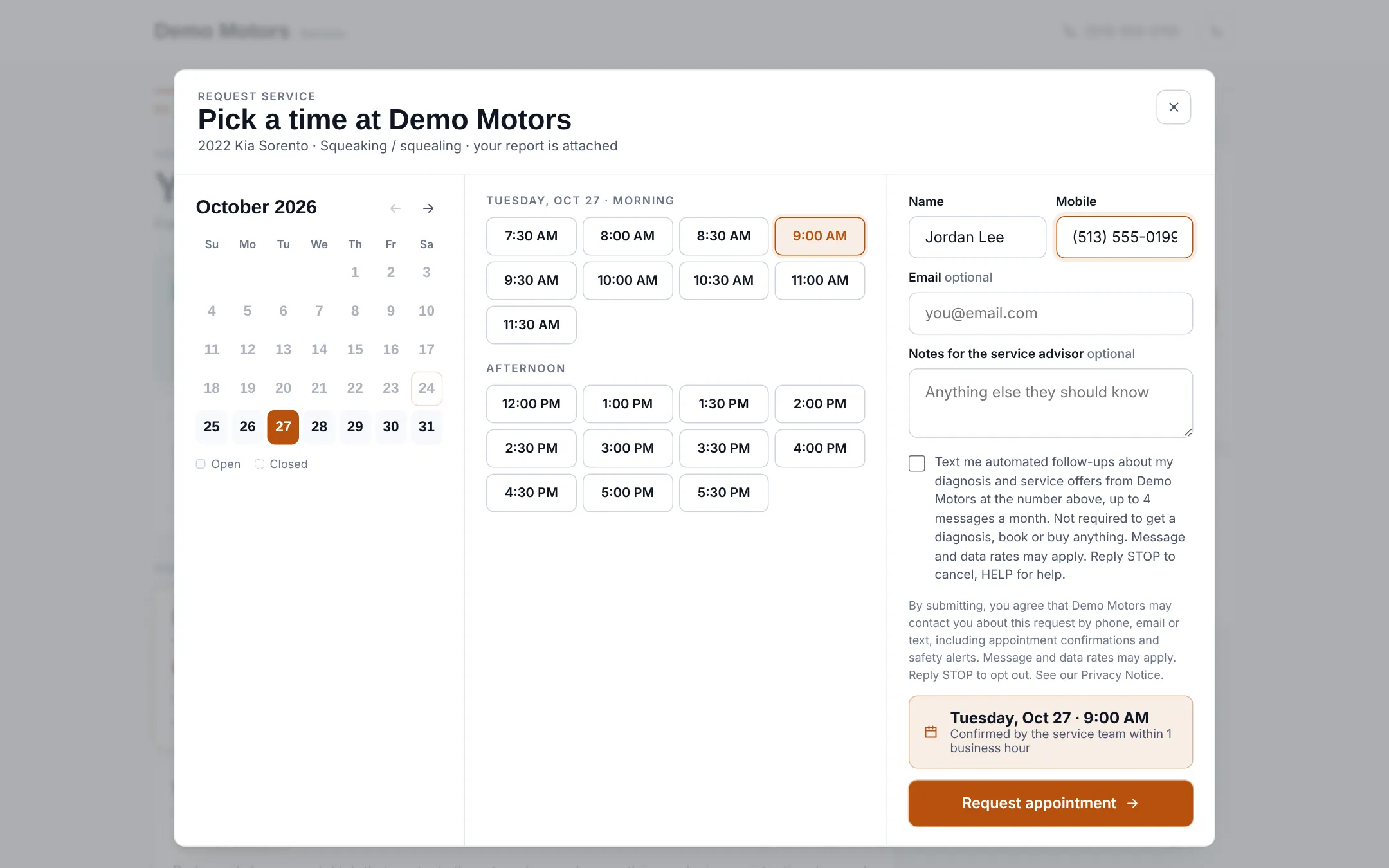Pick October 30 on the calendar
This screenshot has width=1389, height=868.
tap(391, 427)
